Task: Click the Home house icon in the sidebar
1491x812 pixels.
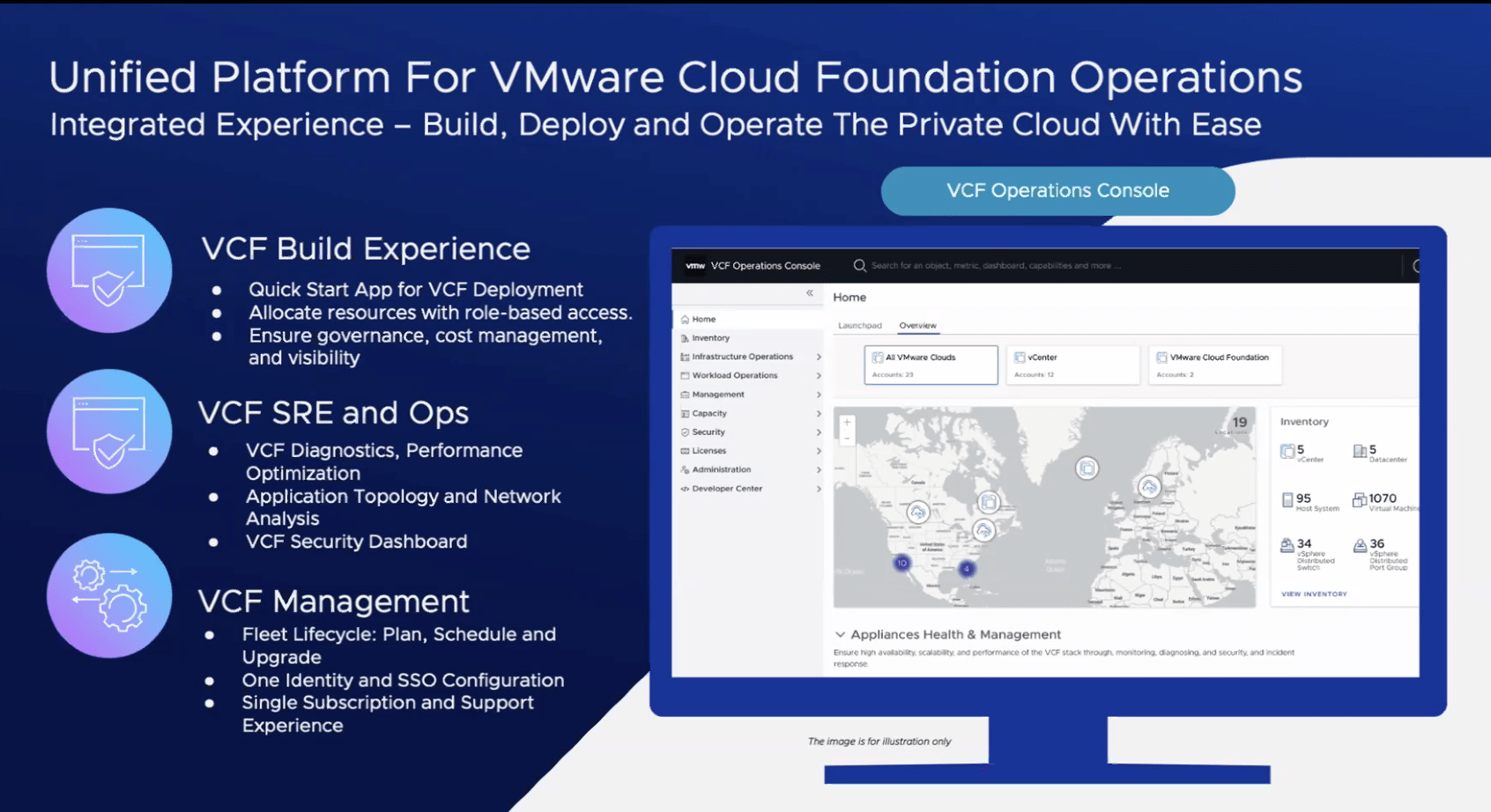Action: pos(685,320)
